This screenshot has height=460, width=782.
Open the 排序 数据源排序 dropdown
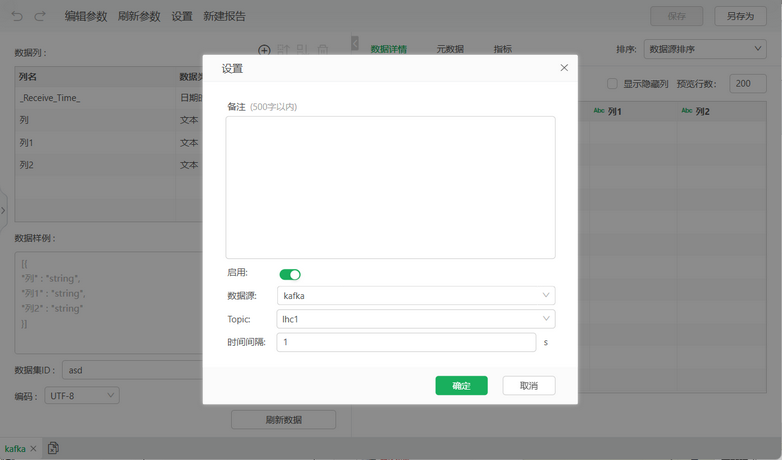pos(705,49)
